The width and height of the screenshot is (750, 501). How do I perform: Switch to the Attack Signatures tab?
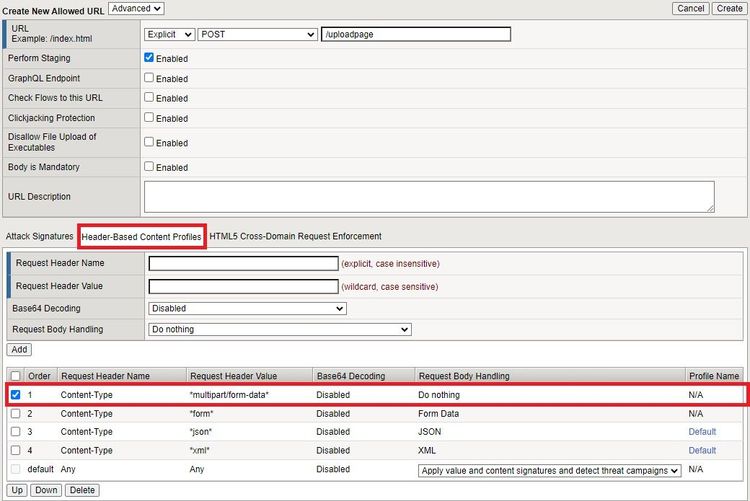tap(39, 236)
